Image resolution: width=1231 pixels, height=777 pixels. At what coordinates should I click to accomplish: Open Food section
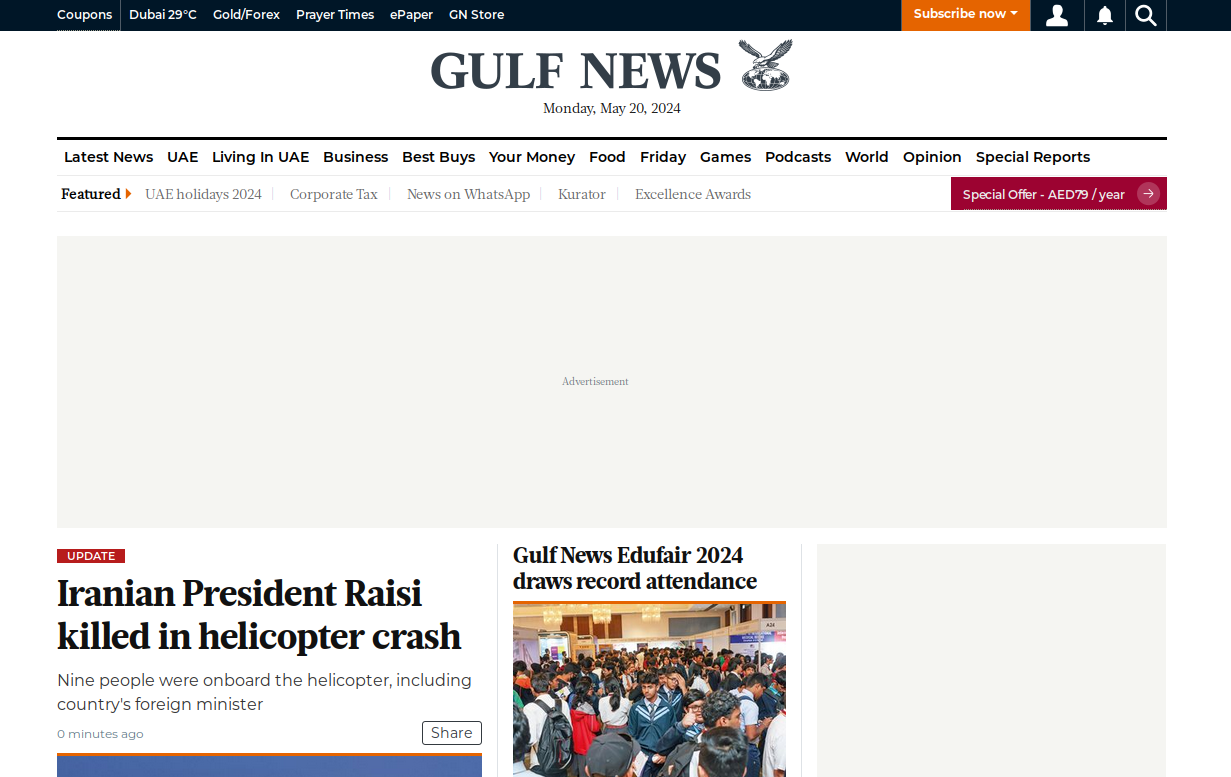click(x=607, y=157)
